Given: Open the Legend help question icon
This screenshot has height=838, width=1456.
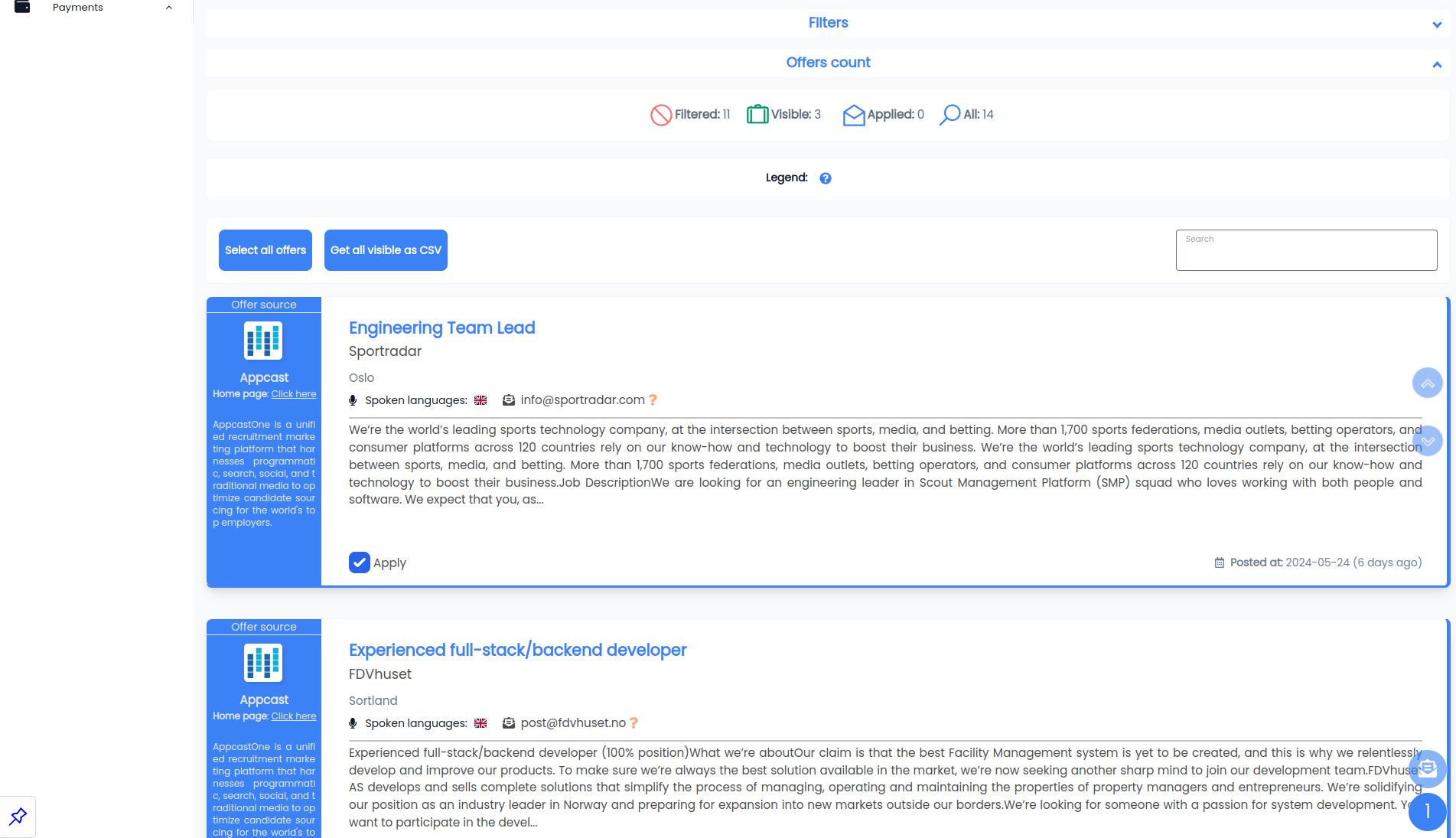Looking at the screenshot, I should pos(825,178).
